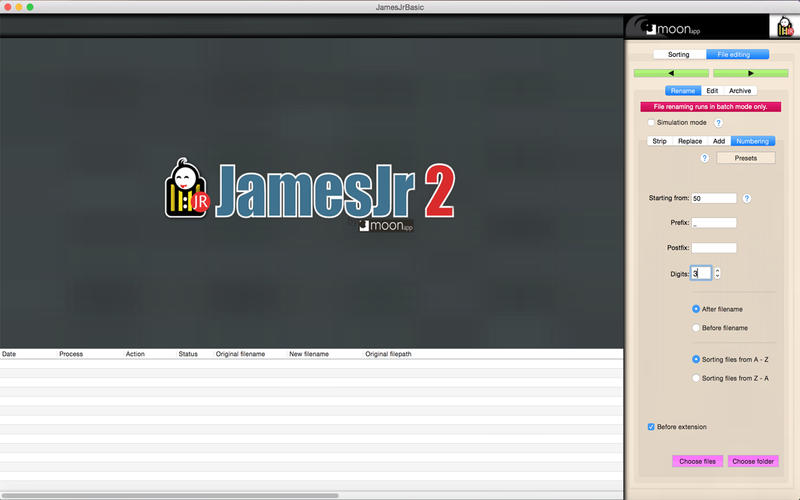Click the Prefix input field
Viewport: 800px width, 500px height.
click(714, 223)
